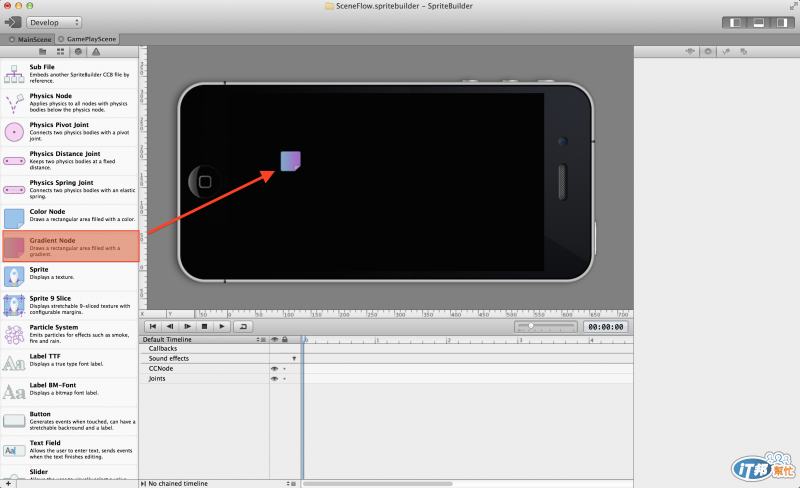This screenshot has width=800, height=488.
Task: Open item properties tab in inspector
Action: 690,52
